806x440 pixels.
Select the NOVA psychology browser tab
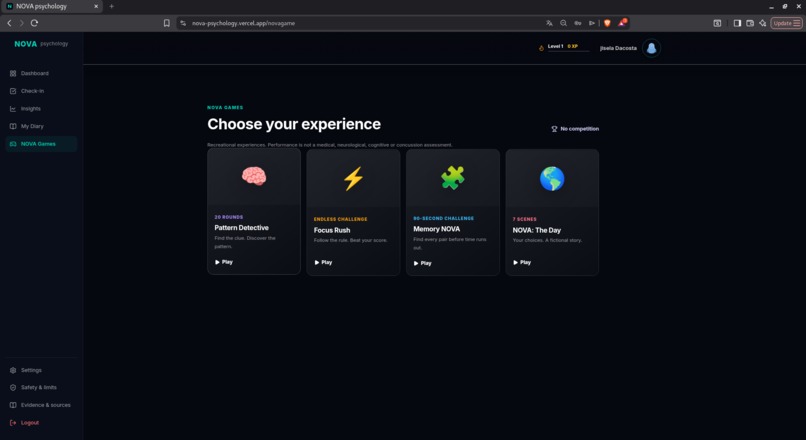click(x=51, y=6)
